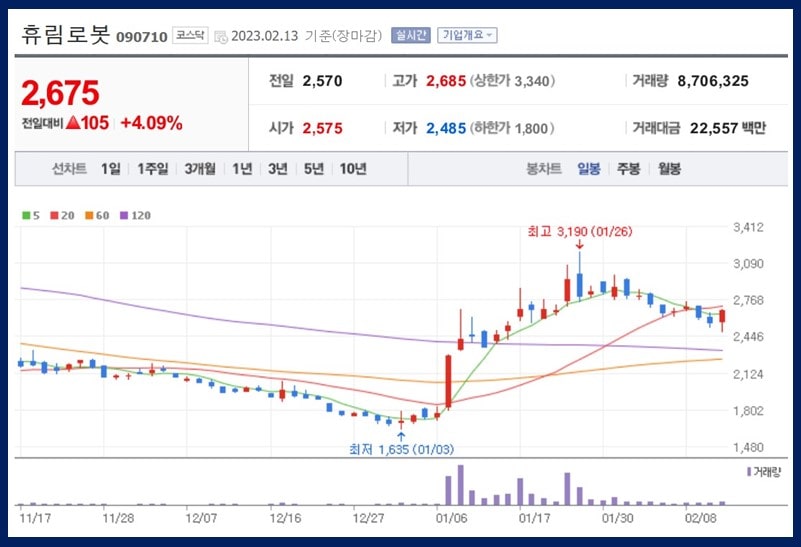Click the purple 120-day moving average legend swatch

[124, 216]
